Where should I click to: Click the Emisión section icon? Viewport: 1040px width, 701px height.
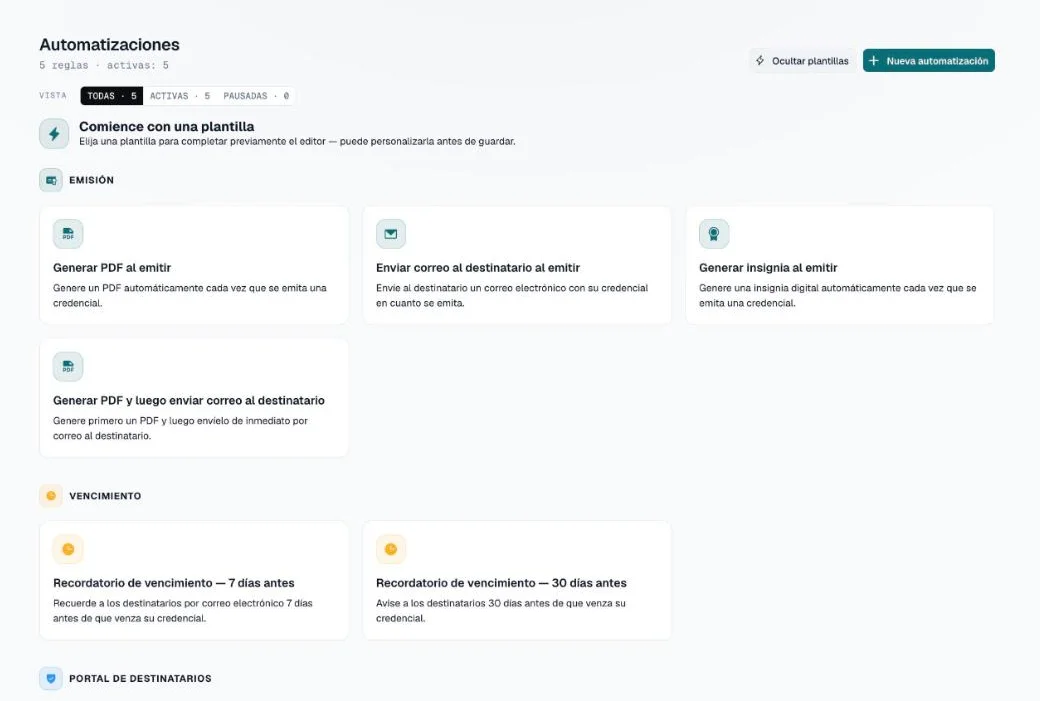51,180
